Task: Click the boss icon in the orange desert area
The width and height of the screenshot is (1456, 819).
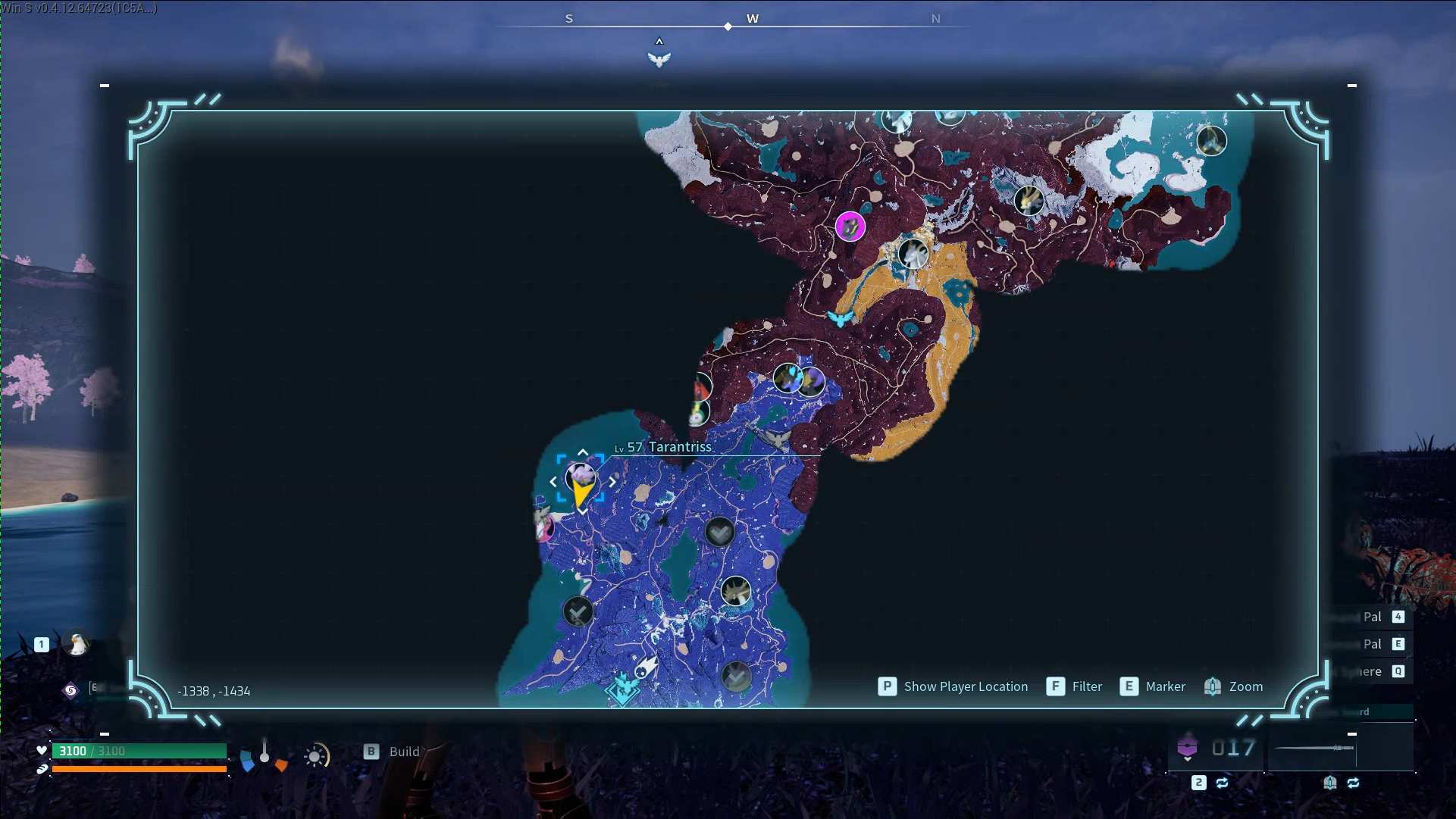Action: point(913,253)
